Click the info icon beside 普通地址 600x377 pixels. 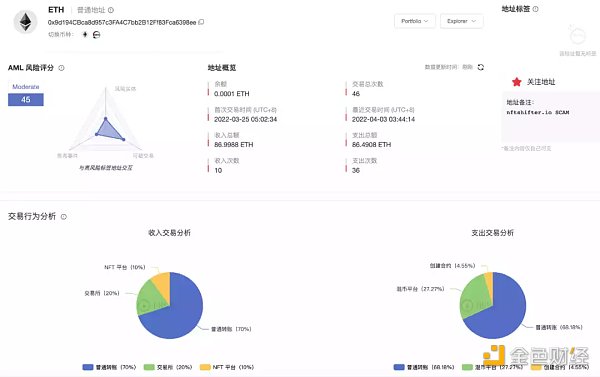[111, 10]
